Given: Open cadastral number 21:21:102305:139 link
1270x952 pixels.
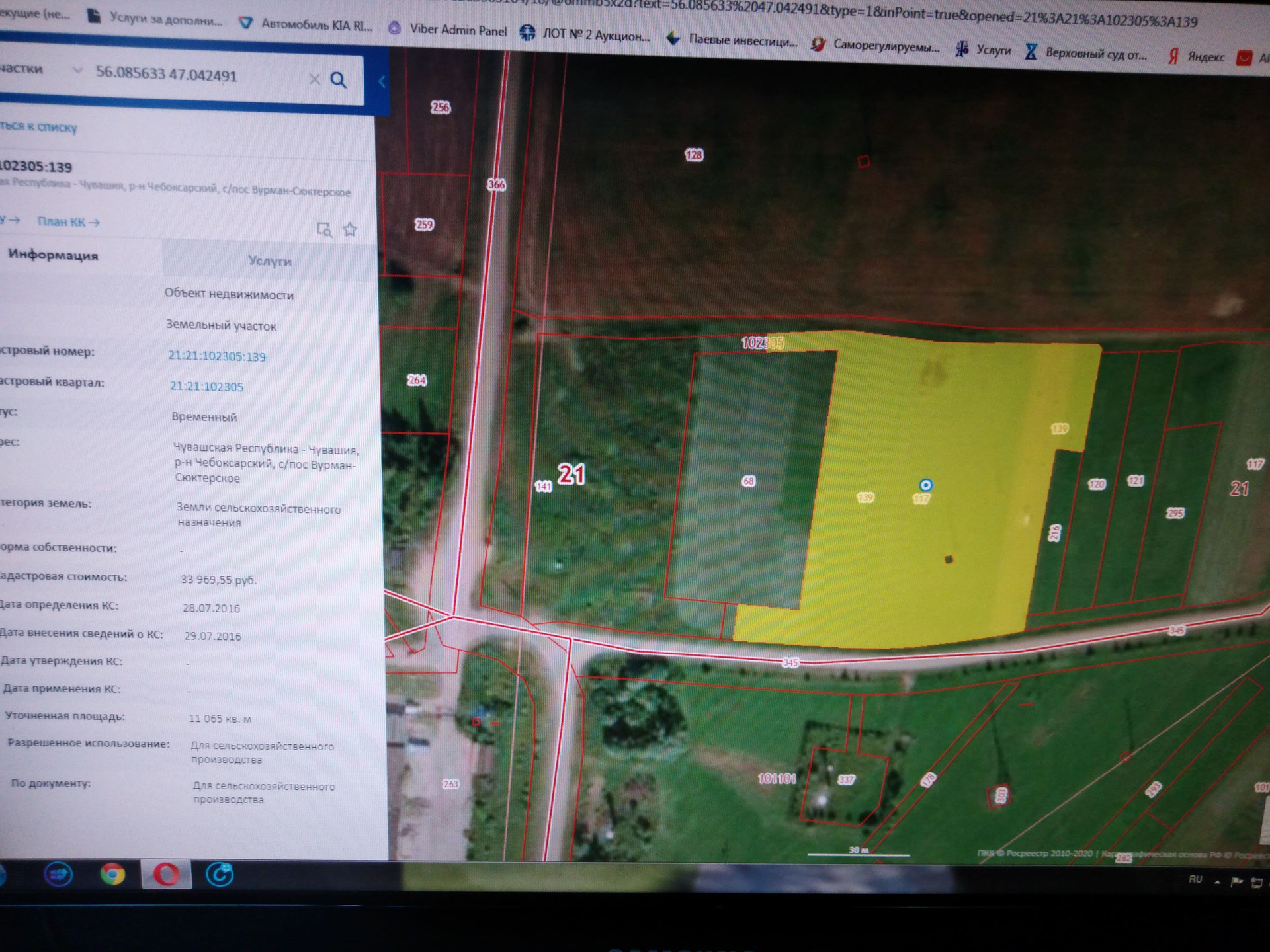Looking at the screenshot, I should tap(217, 356).
